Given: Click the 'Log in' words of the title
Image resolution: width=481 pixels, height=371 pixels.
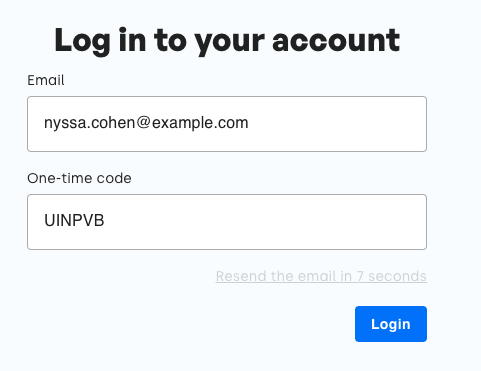Looking at the screenshot, I should click(100, 41).
